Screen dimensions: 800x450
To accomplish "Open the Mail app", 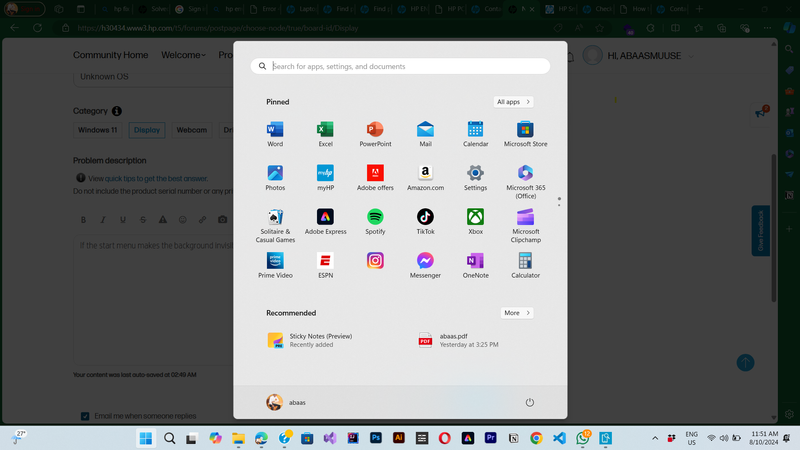I will tap(425, 134).
